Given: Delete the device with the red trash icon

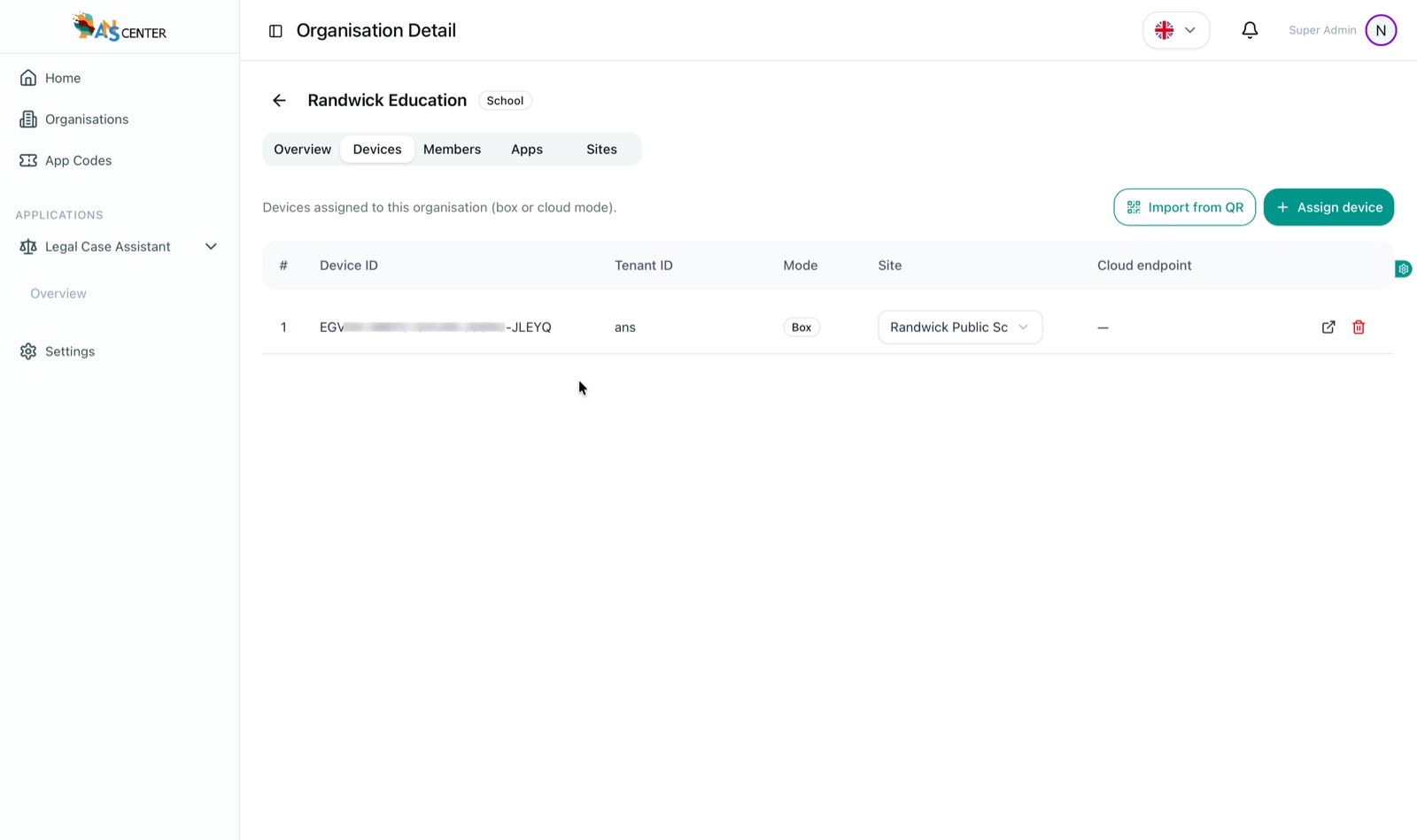Looking at the screenshot, I should [x=1359, y=327].
